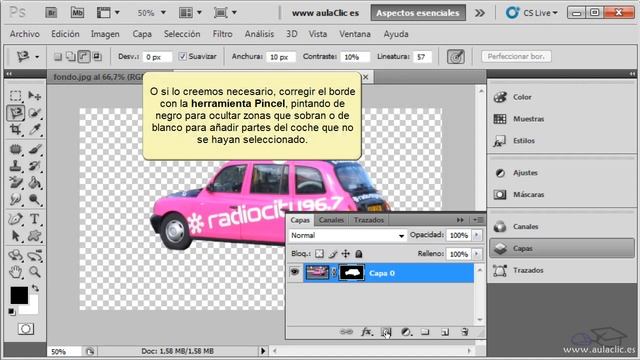The height and width of the screenshot is (360, 640).
Task: Select the Brush tool
Action: 35,149
